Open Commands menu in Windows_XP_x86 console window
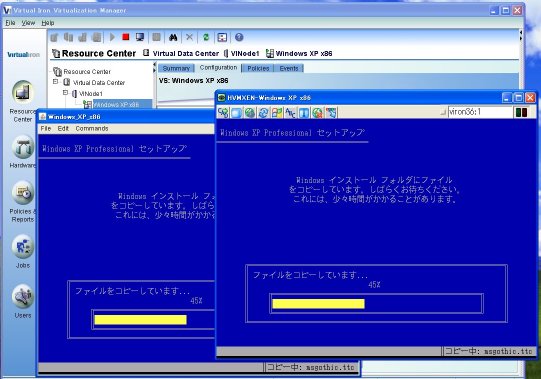 (92, 128)
